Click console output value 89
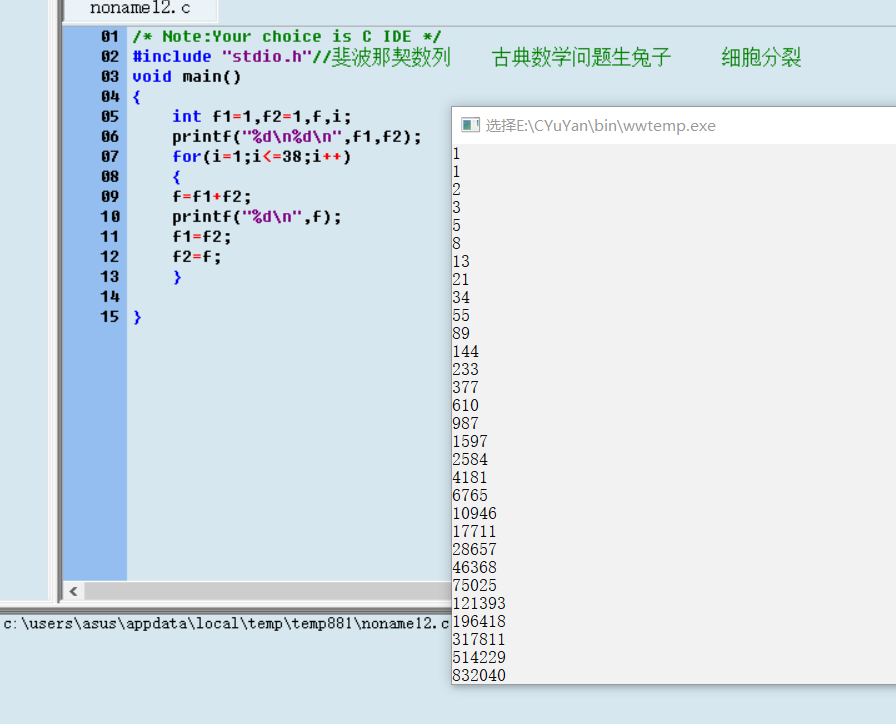The height and width of the screenshot is (724, 896). 461,333
